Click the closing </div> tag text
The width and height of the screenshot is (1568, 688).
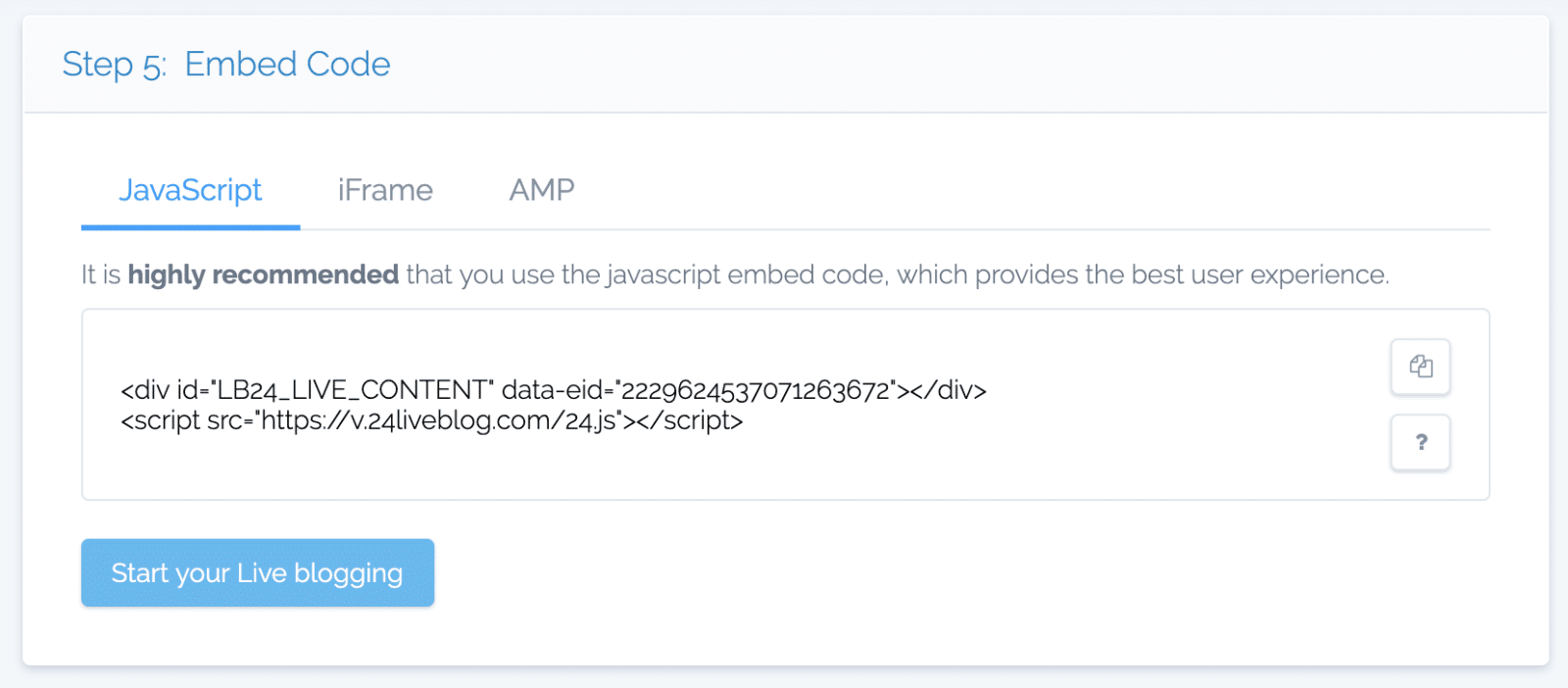coord(948,390)
